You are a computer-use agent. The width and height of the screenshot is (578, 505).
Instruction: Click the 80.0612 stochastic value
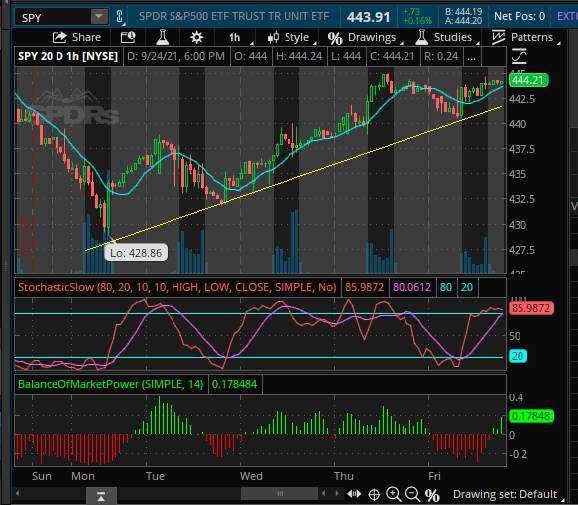[412, 287]
